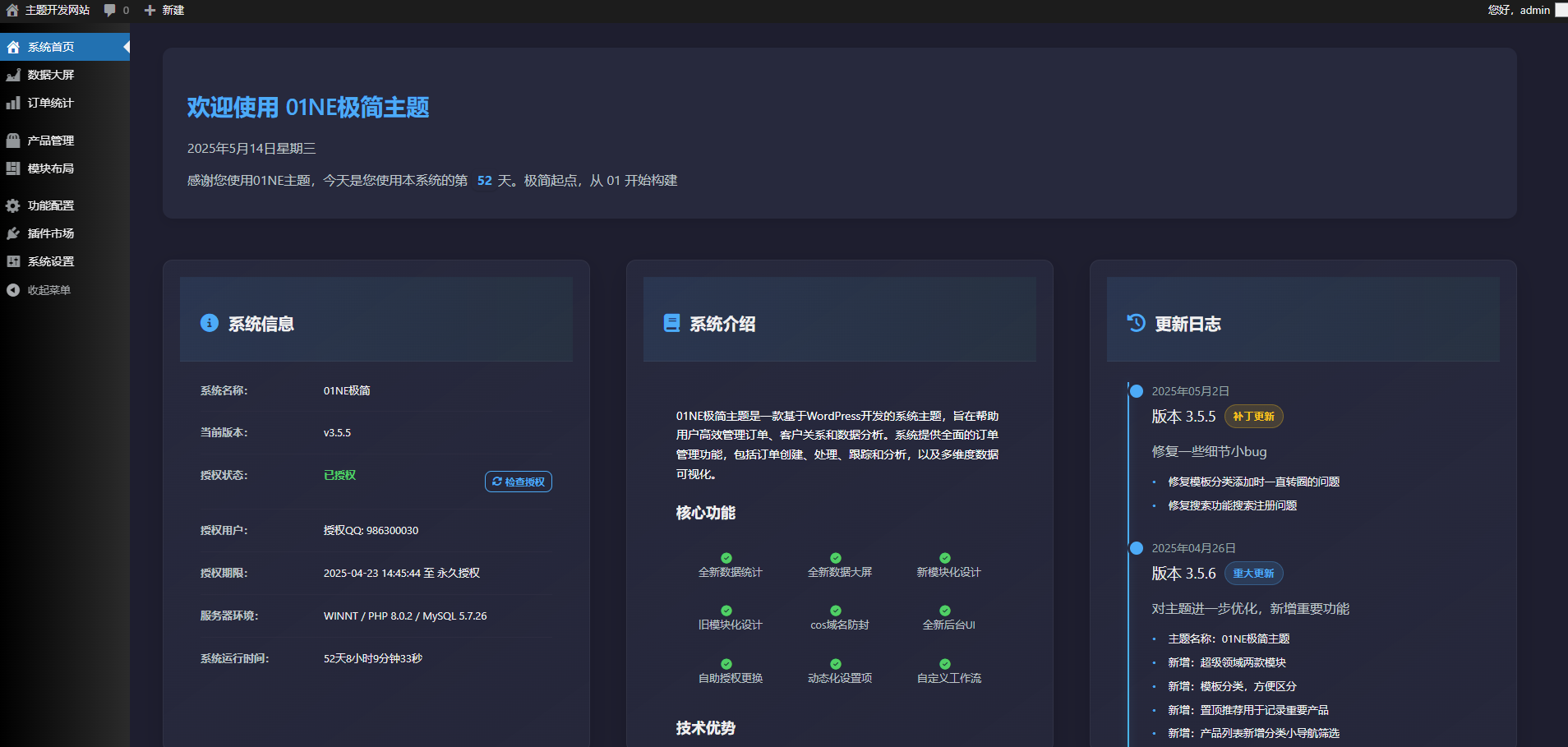Click the 功能配置 gear icon

point(13,205)
